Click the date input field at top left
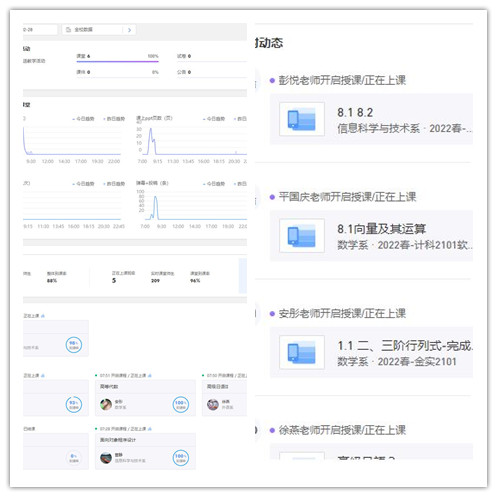Screen dimensions: 497x497 pos(40,30)
